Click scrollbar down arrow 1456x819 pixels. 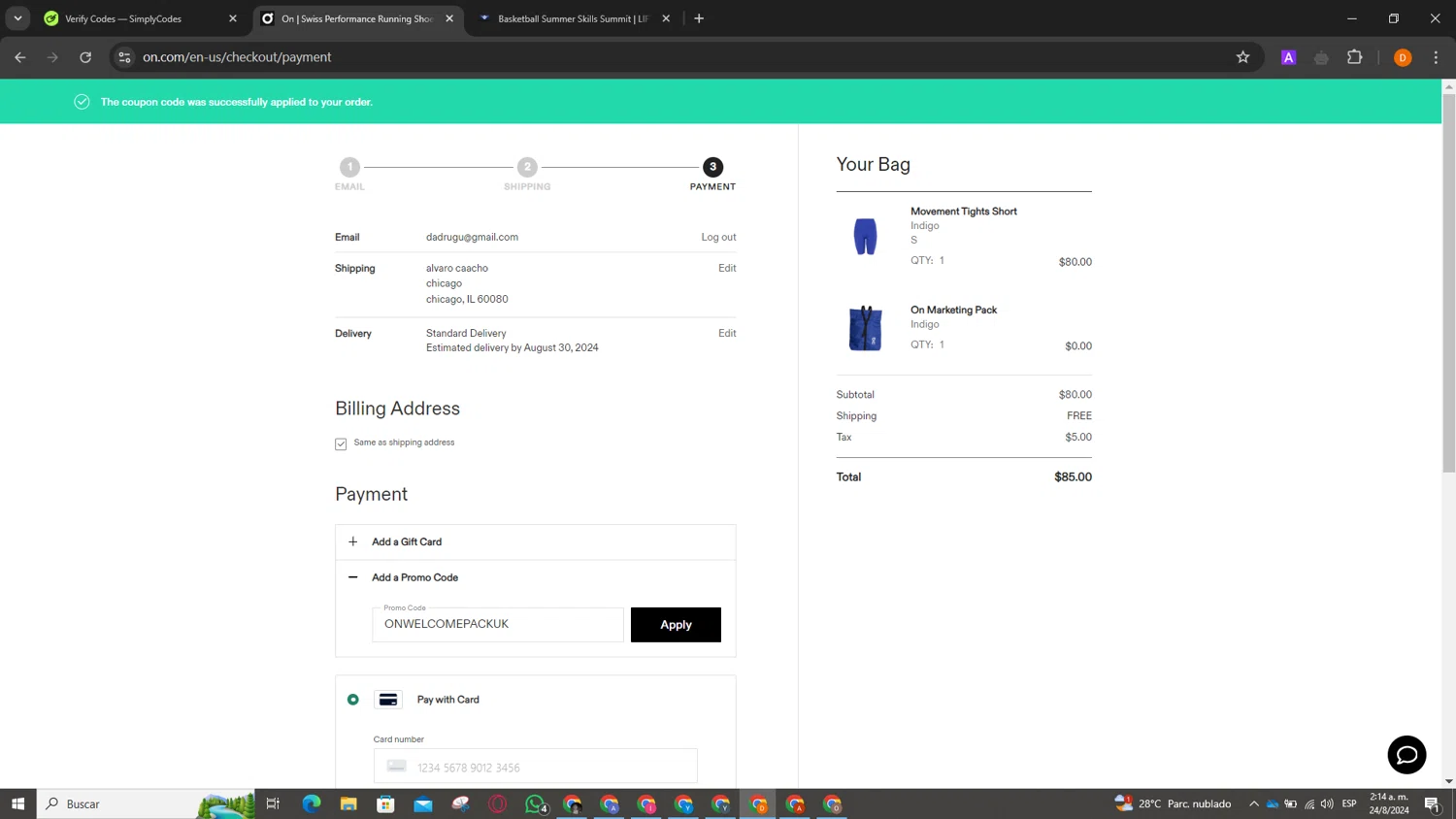1448,781
